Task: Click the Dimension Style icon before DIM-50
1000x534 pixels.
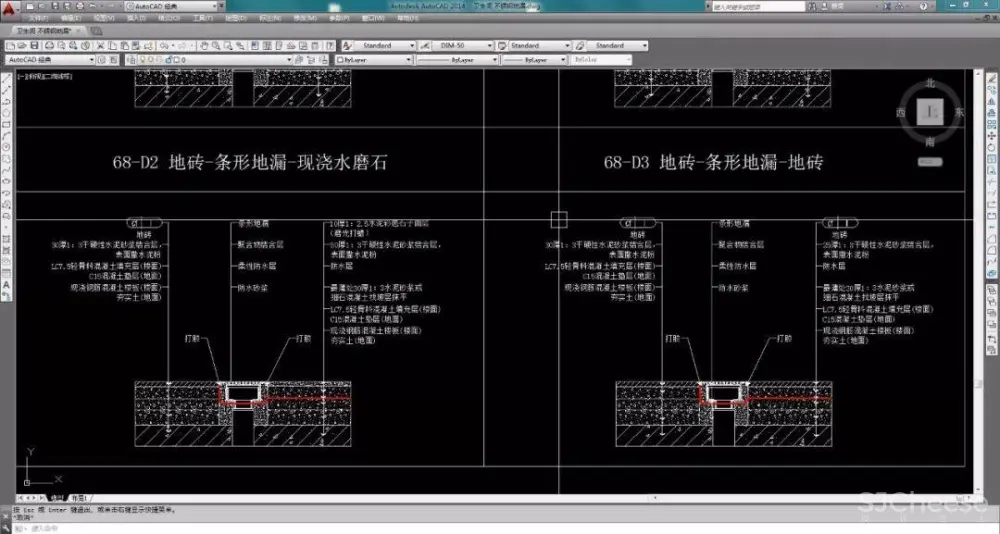Action: [x=424, y=46]
